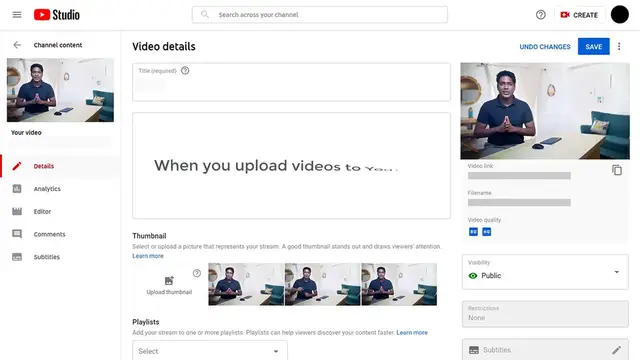Click the Filename label
The image size is (640, 360).
tap(480, 193)
